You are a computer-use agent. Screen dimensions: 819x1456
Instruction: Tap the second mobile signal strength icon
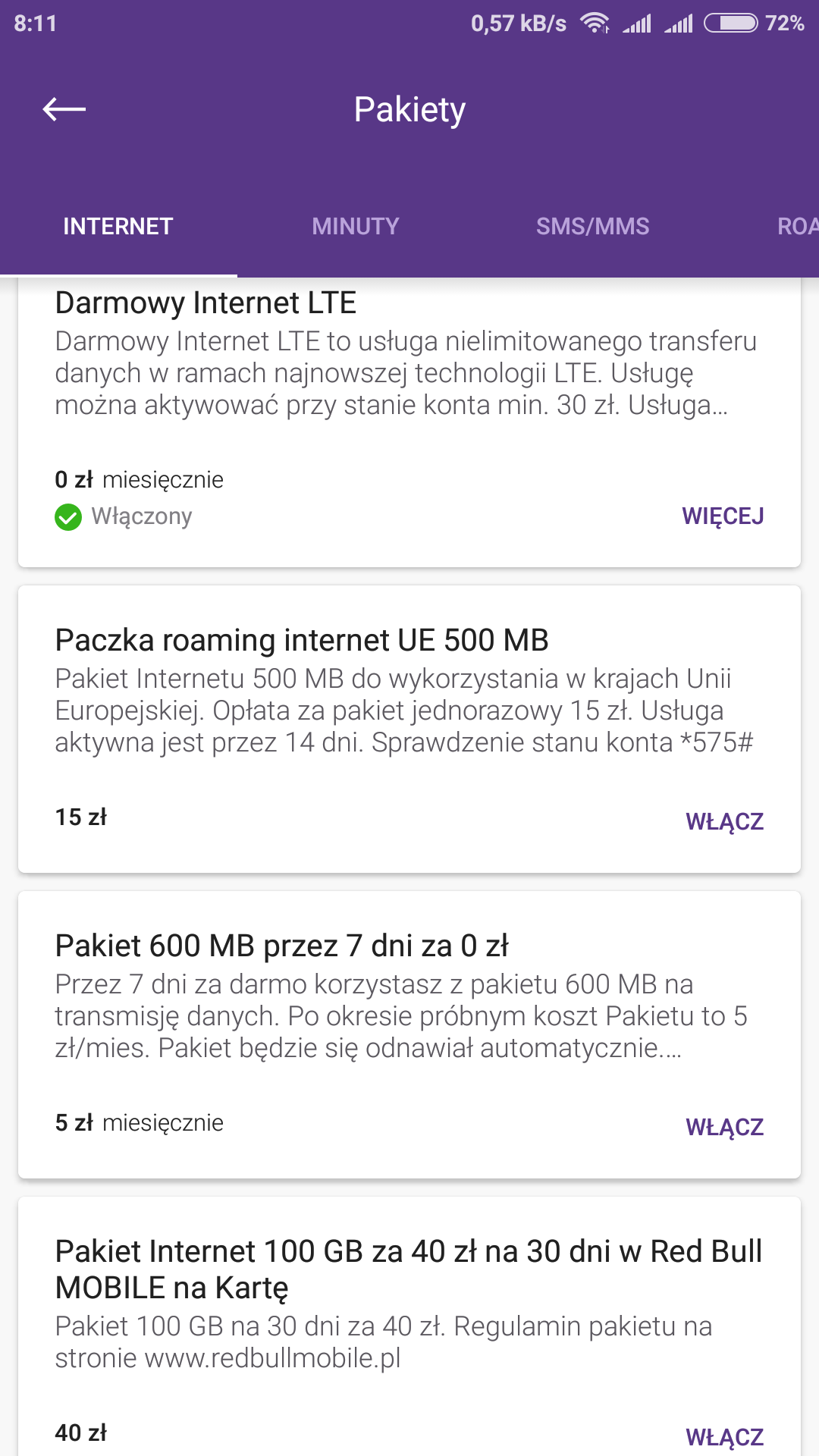click(x=679, y=24)
